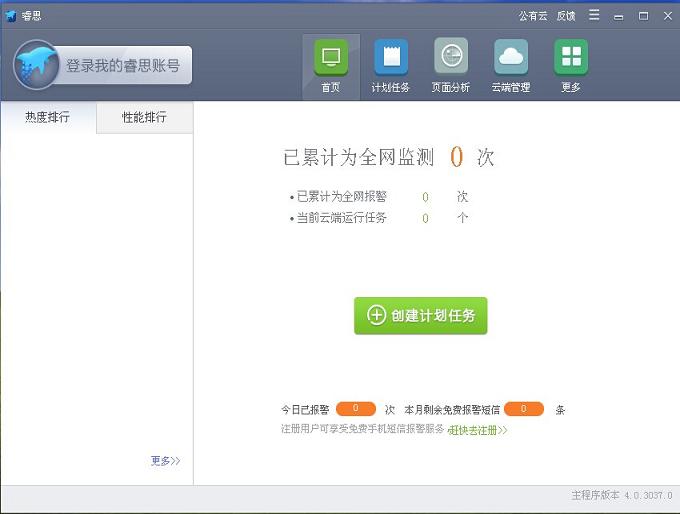Click the 创建计划任务 green button
This screenshot has height=514, width=680.
point(420,315)
